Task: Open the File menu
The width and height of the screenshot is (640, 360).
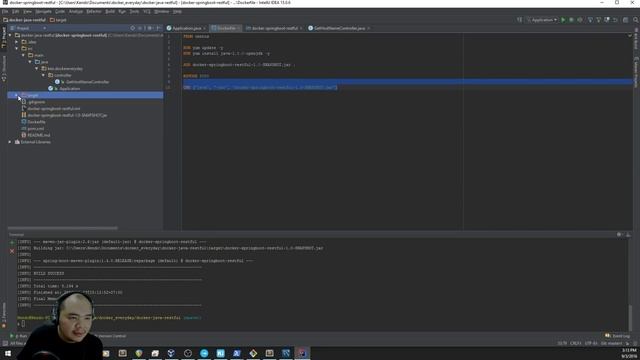Action: tap(5, 11)
